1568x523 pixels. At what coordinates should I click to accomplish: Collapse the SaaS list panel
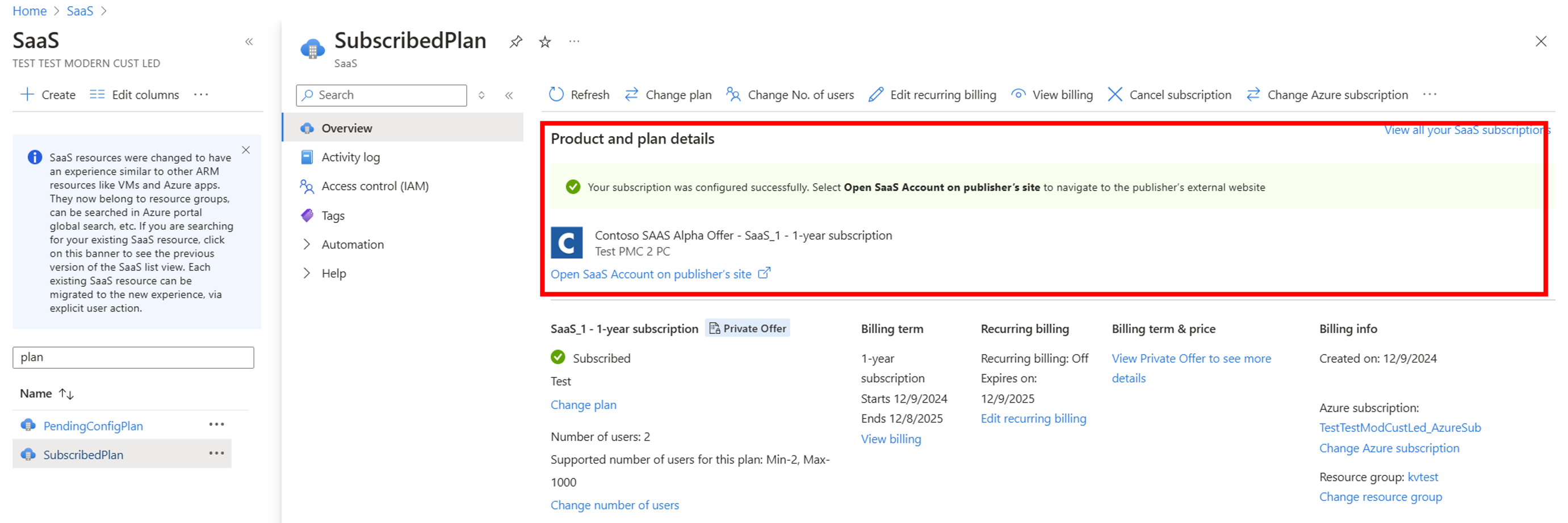[x=249, y=41]
